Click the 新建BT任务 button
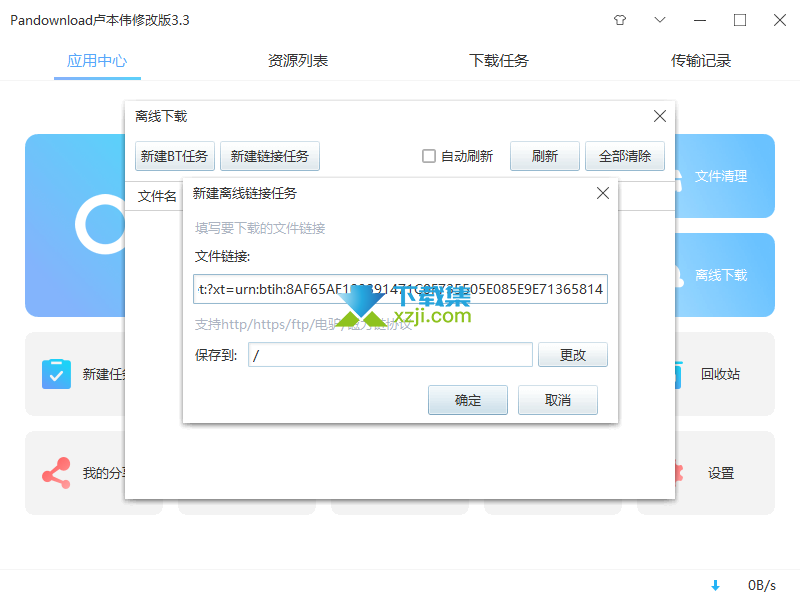Viewport: 800px width, 600px height. pos(174,156)
